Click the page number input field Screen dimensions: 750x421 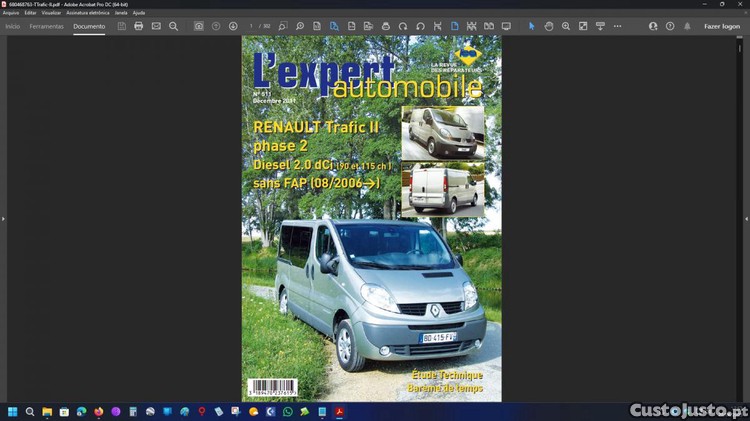pyautogui.click(x=253, y=26)
